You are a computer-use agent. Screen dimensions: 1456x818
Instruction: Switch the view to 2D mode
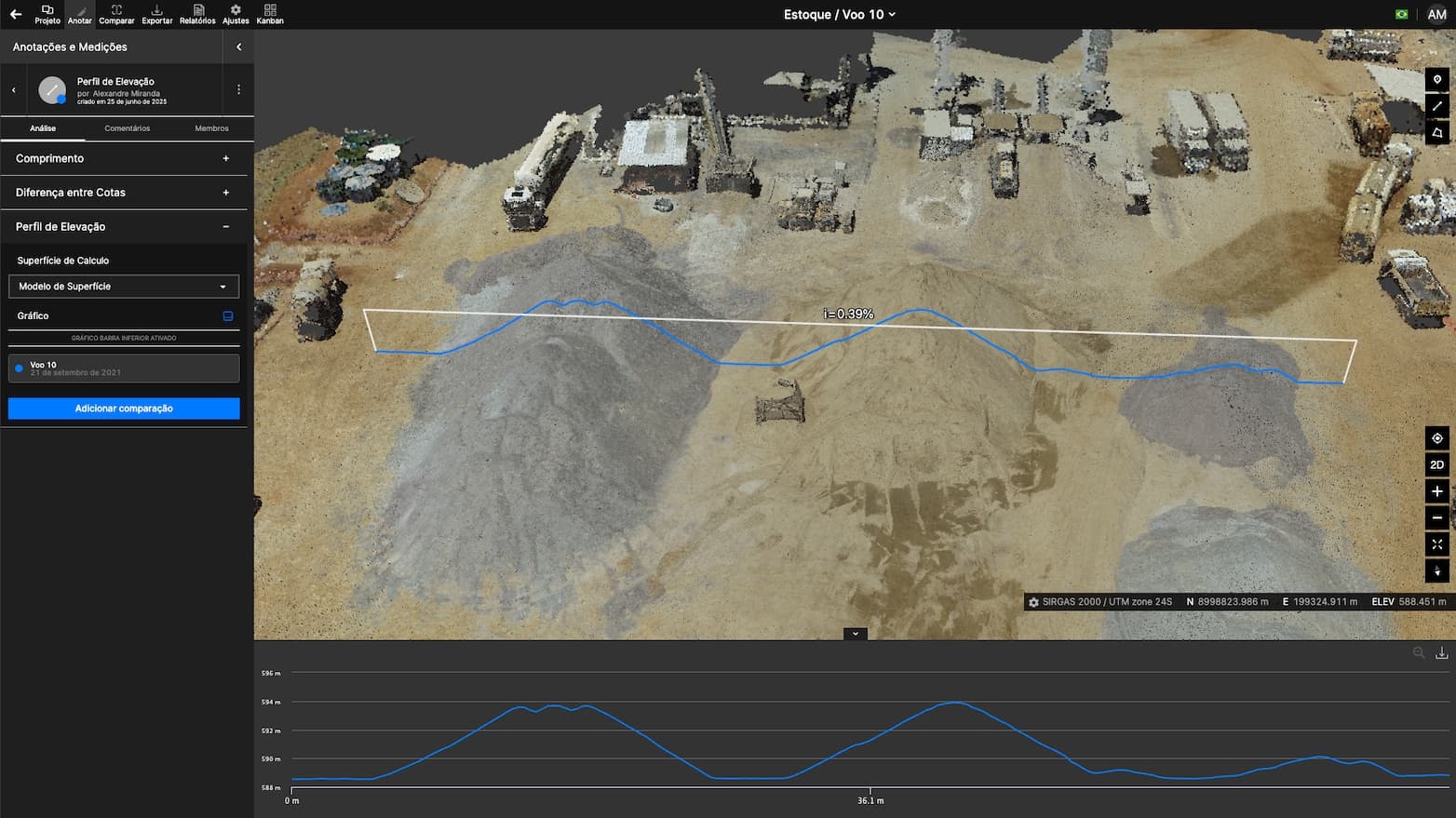point(1436,464)
